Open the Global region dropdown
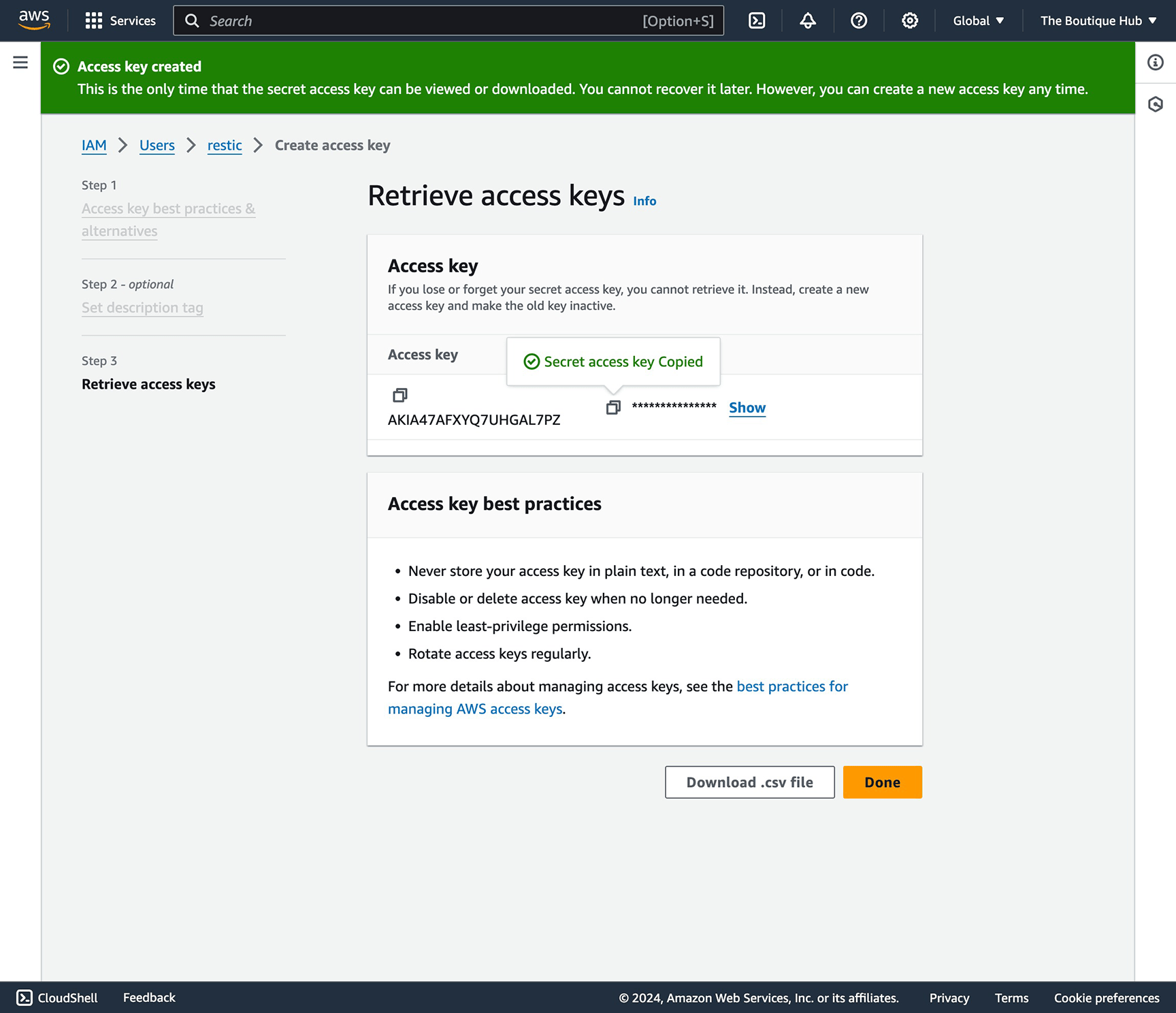1176x1013 pixels. [x=978, y=20]
